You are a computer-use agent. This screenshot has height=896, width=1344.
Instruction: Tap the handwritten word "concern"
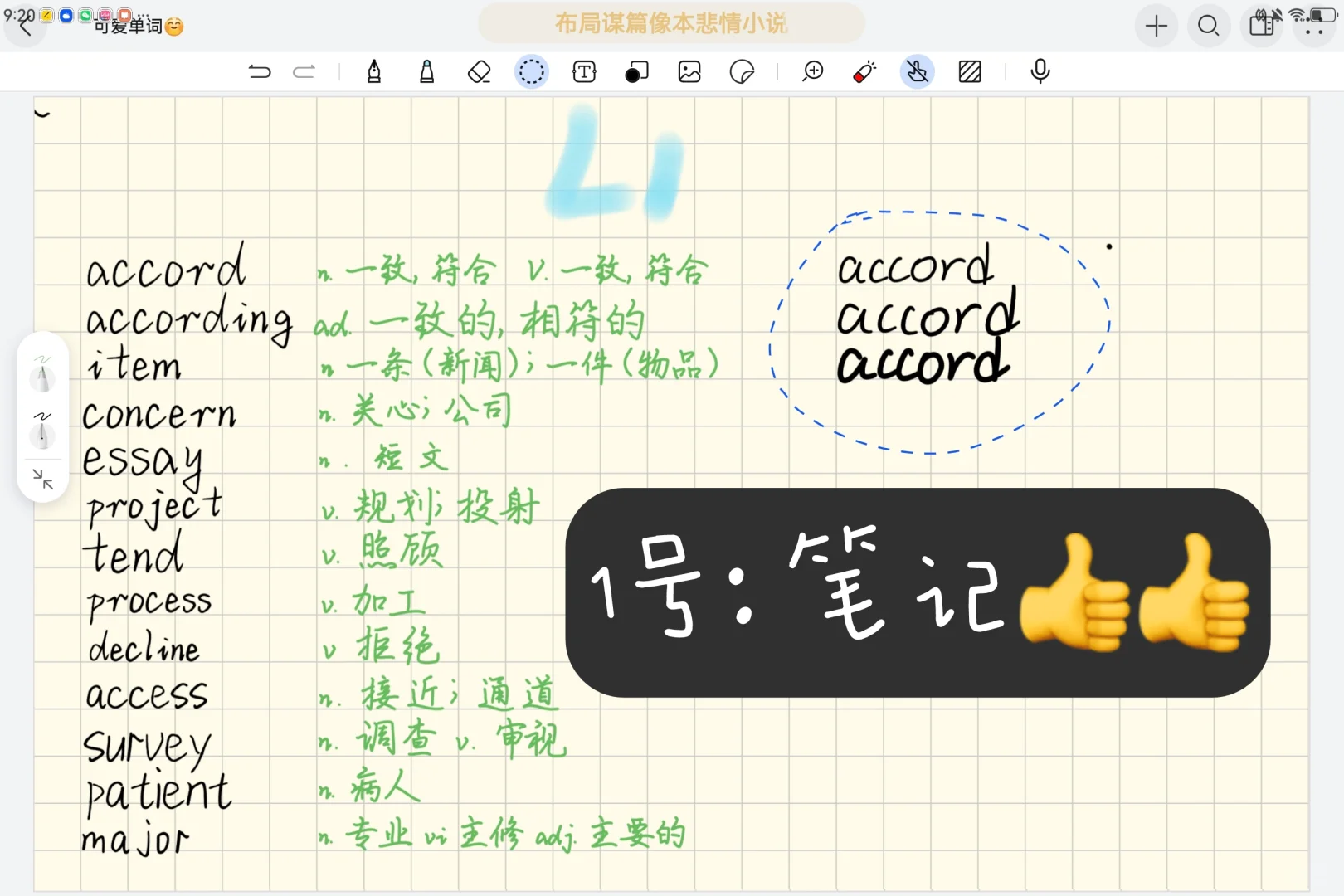[x=159, y=415]
